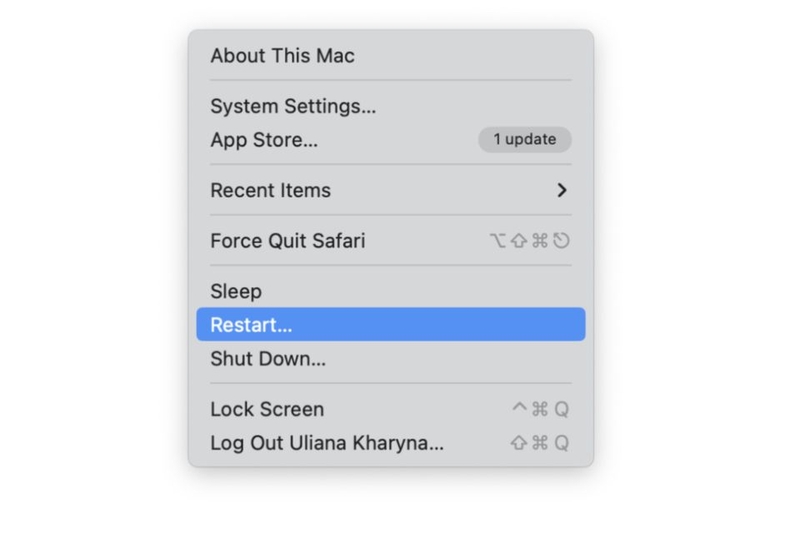Image resolution: width=800 pixels, height=533 pixels.
Task: Open System Settings from the menu
Action: pyautogui.click(x=293, y=106)
